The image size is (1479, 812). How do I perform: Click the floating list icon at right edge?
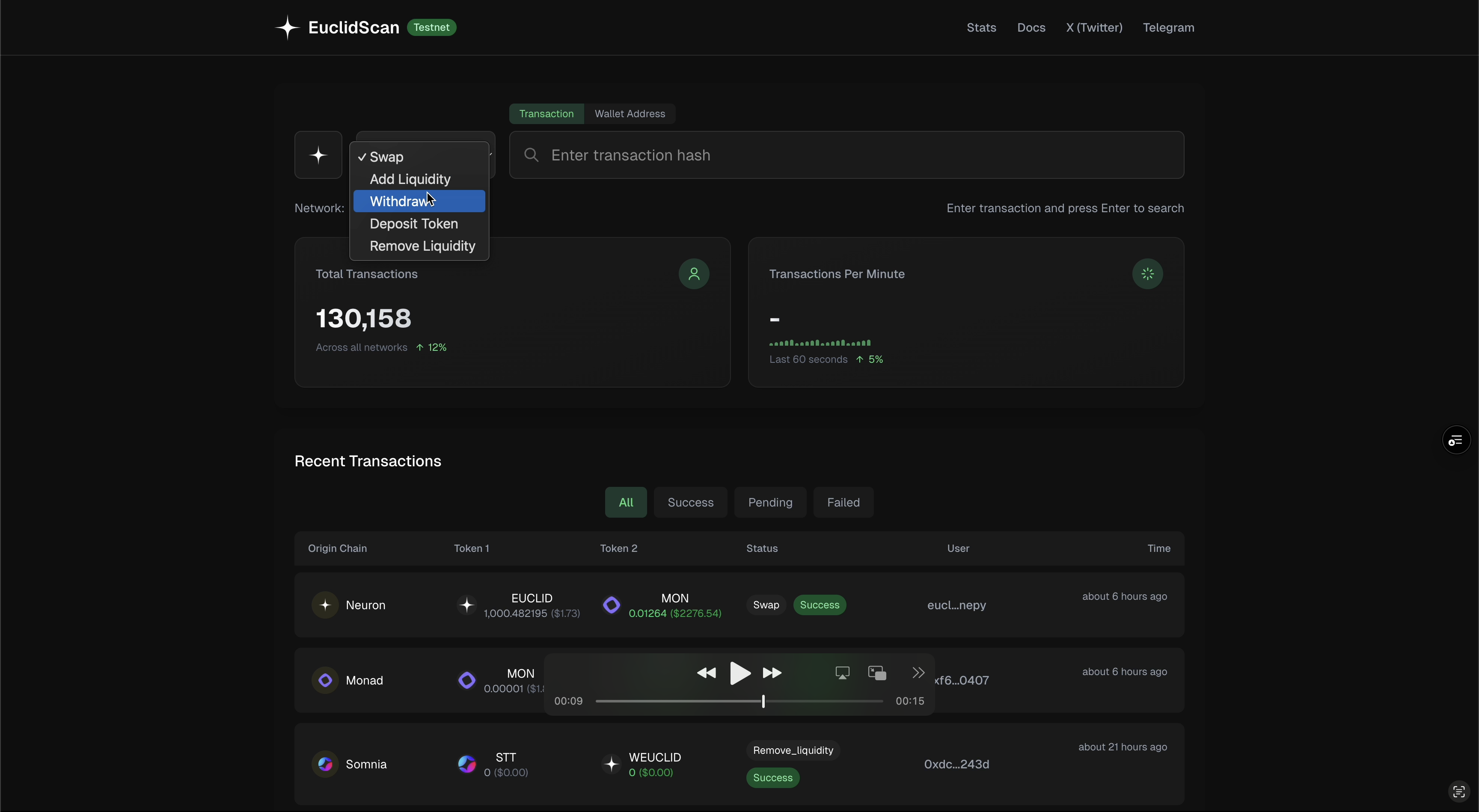pyautogui.click(x=1456, y=440)
